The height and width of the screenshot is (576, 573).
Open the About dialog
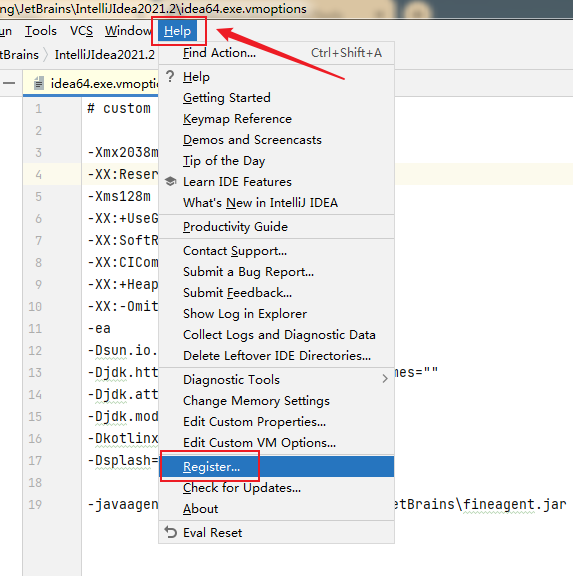click(x=277, y=509)
